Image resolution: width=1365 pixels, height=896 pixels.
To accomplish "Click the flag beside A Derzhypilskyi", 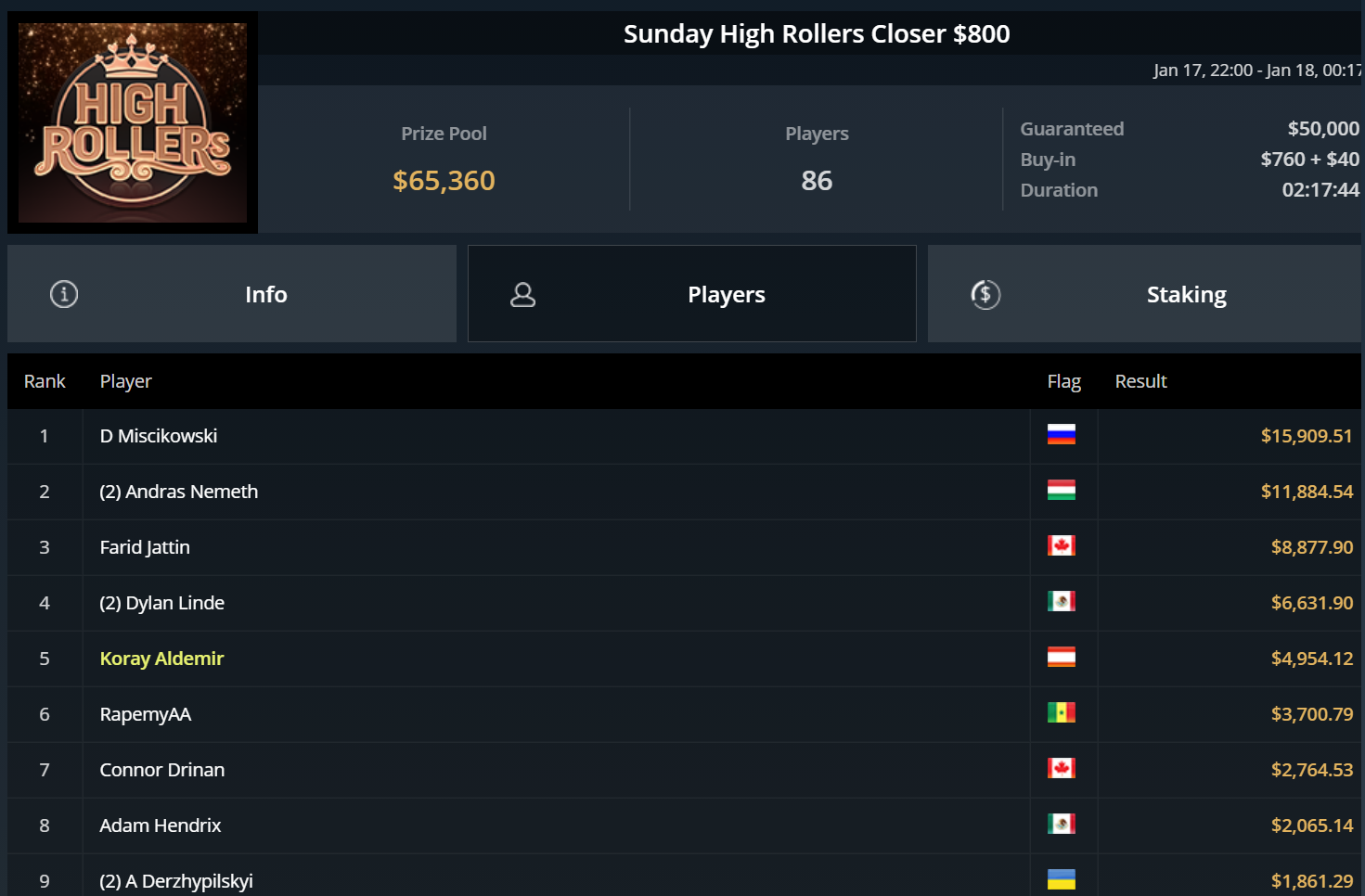I will 1062,879.
